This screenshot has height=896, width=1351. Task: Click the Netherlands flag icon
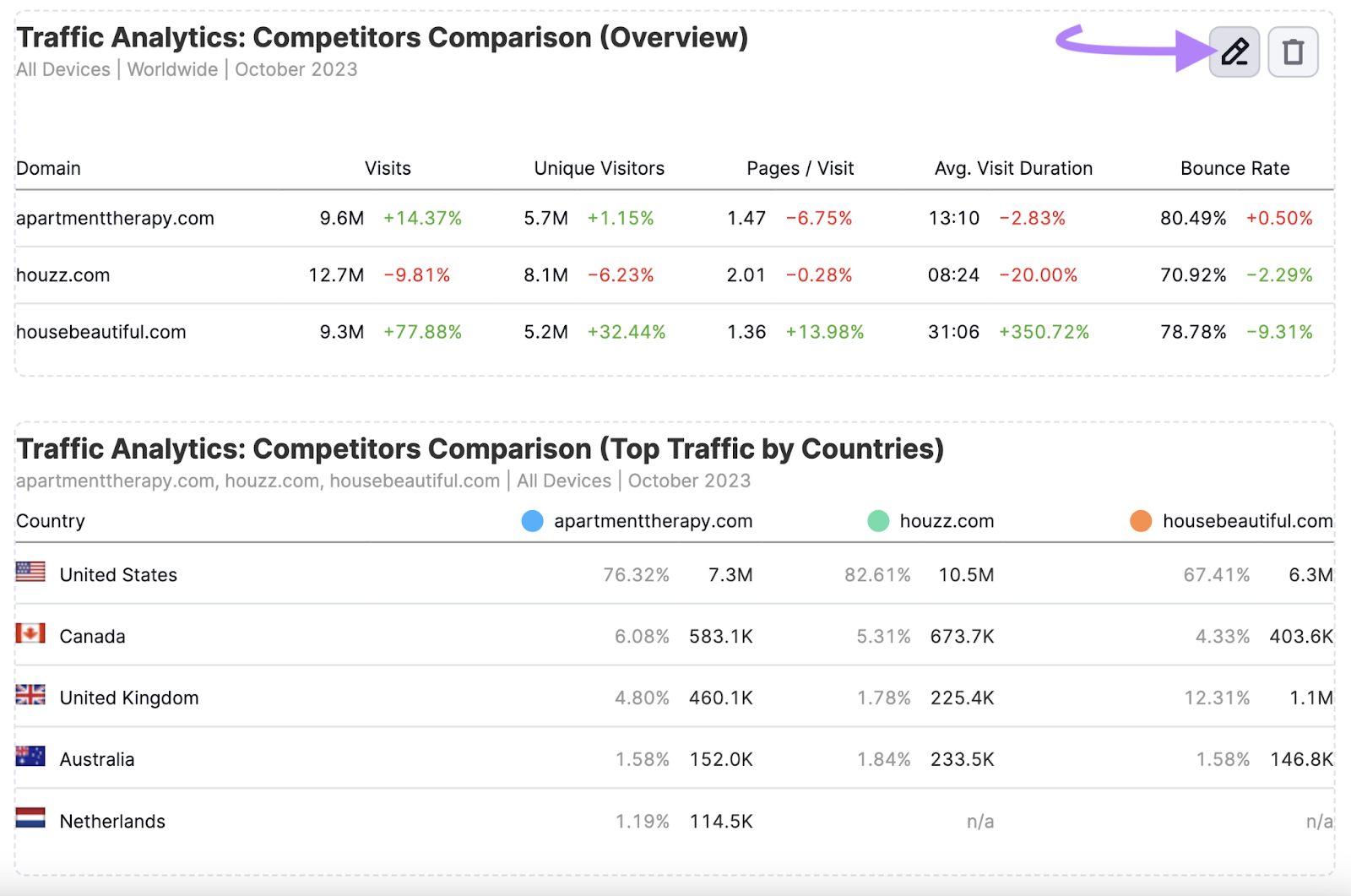coord(30,818)
